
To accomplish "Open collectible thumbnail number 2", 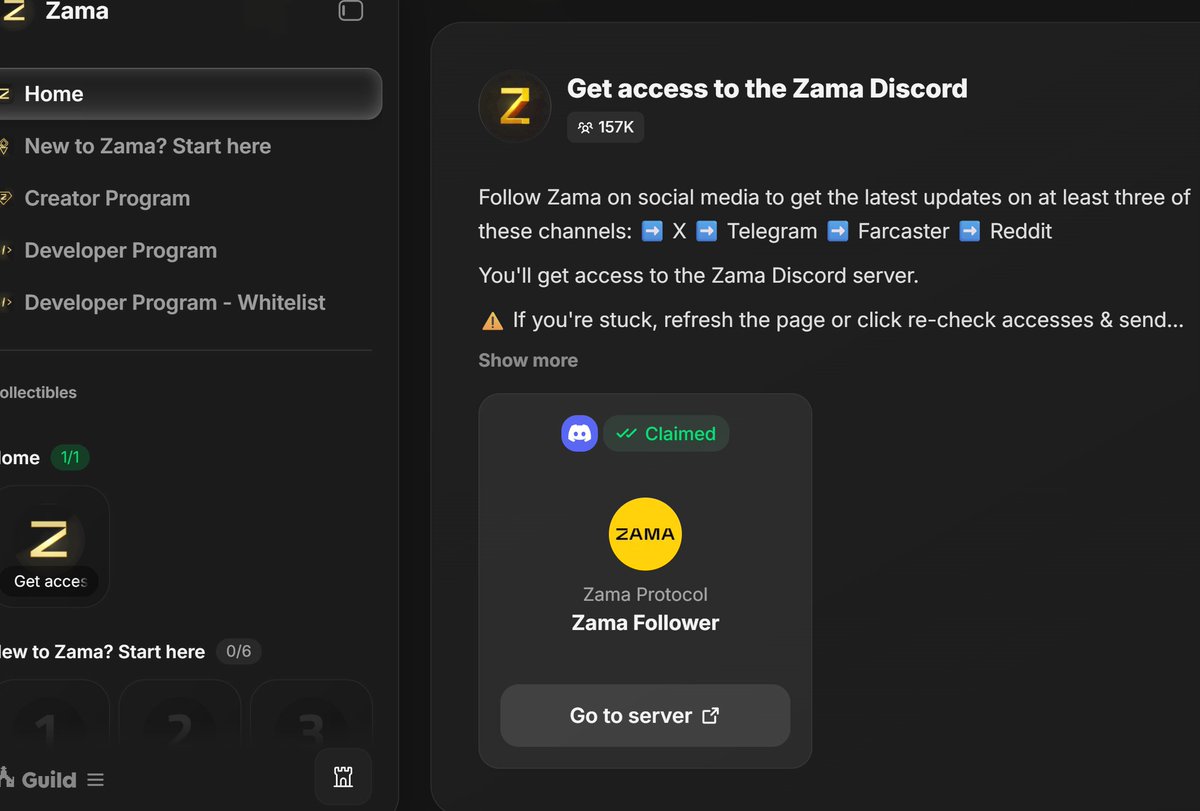I will pos(180,720).
